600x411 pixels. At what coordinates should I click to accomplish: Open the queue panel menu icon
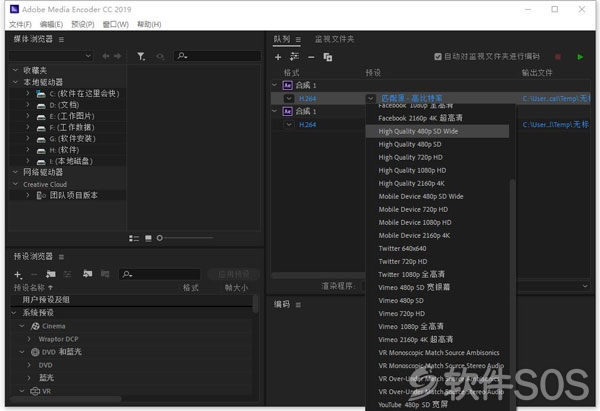[x=298, y=39]
